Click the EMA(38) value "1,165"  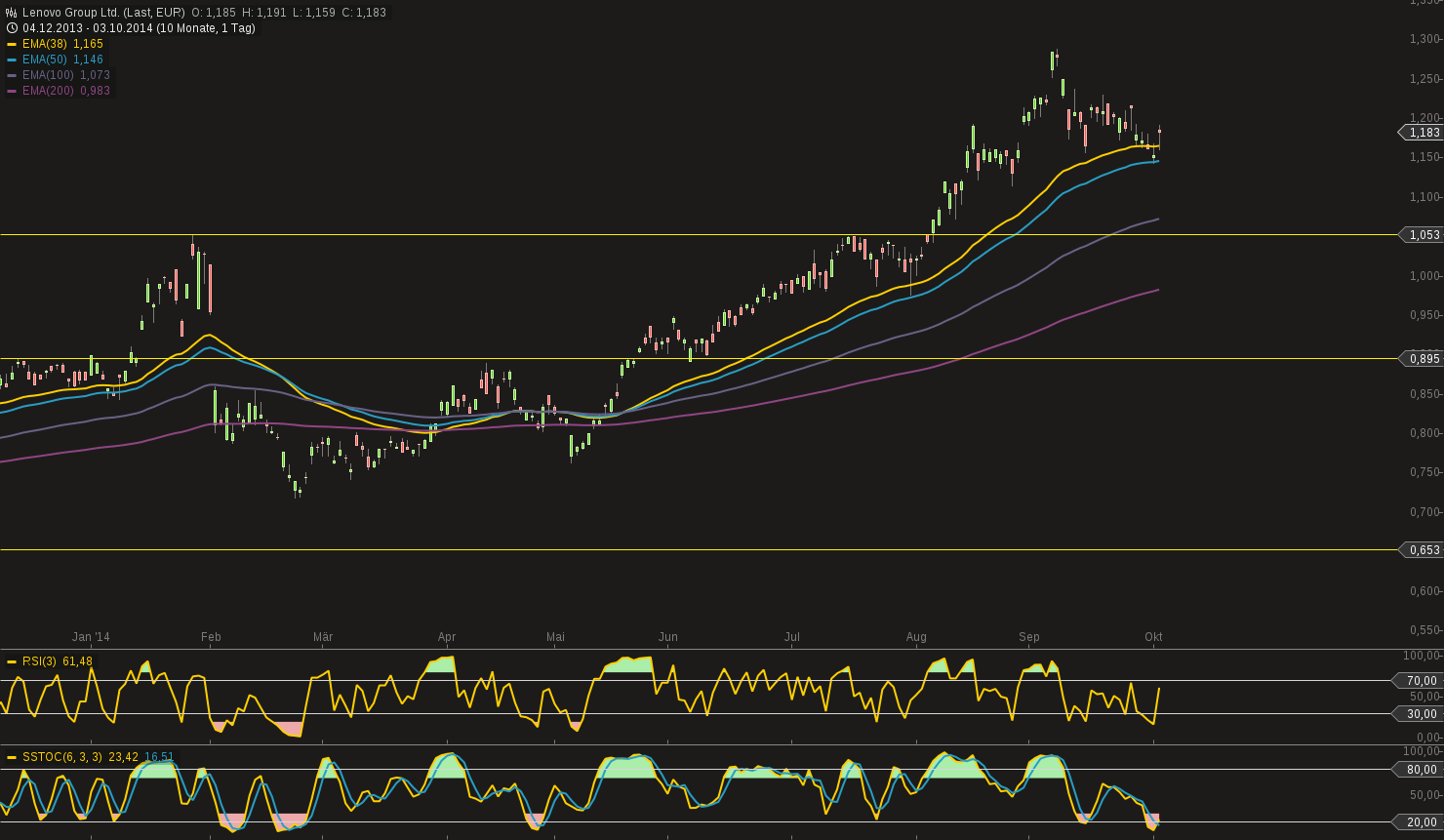(x=88, y=44)
